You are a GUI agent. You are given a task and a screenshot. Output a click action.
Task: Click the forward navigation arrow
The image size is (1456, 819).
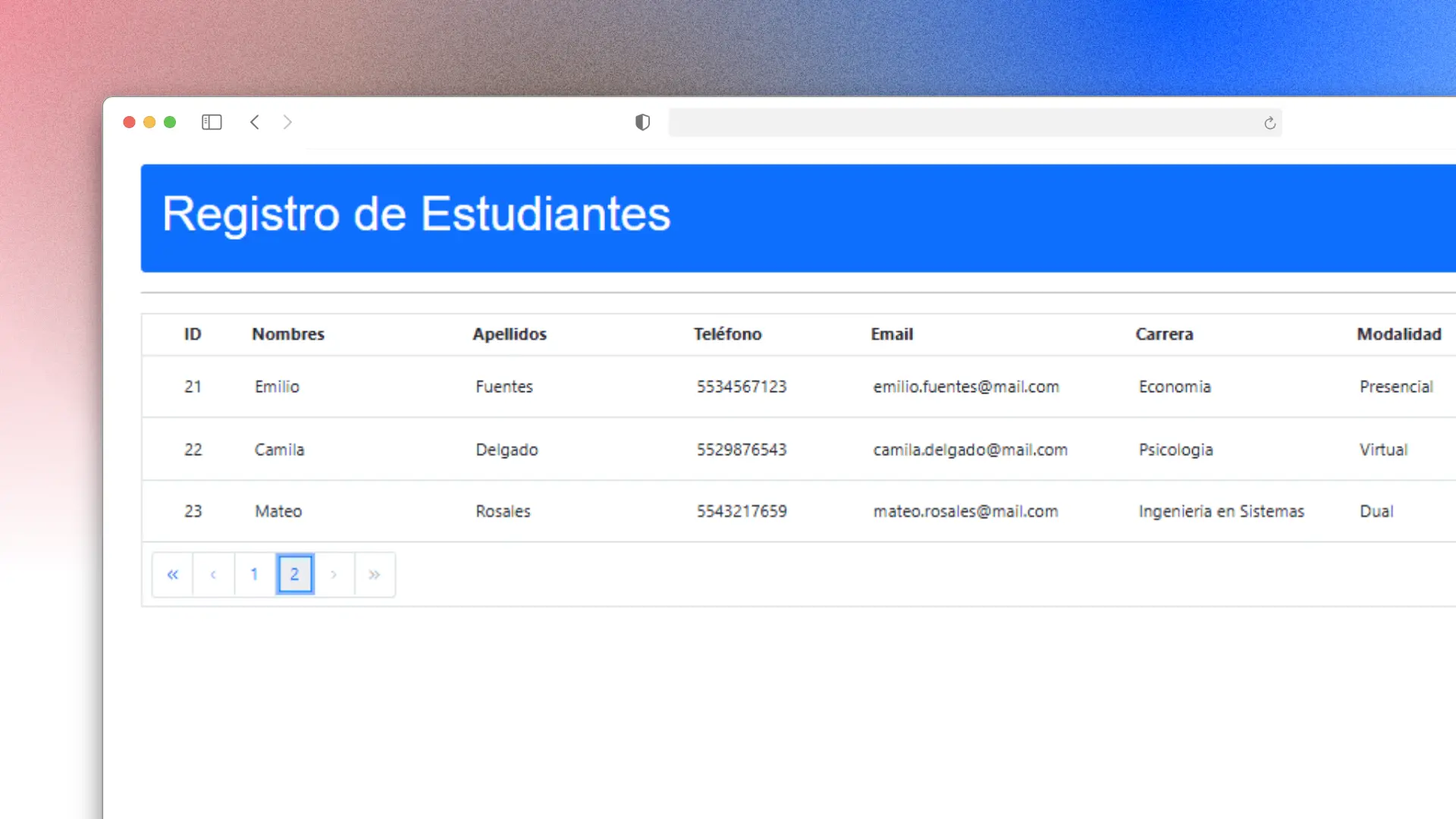tap(288, 122)
